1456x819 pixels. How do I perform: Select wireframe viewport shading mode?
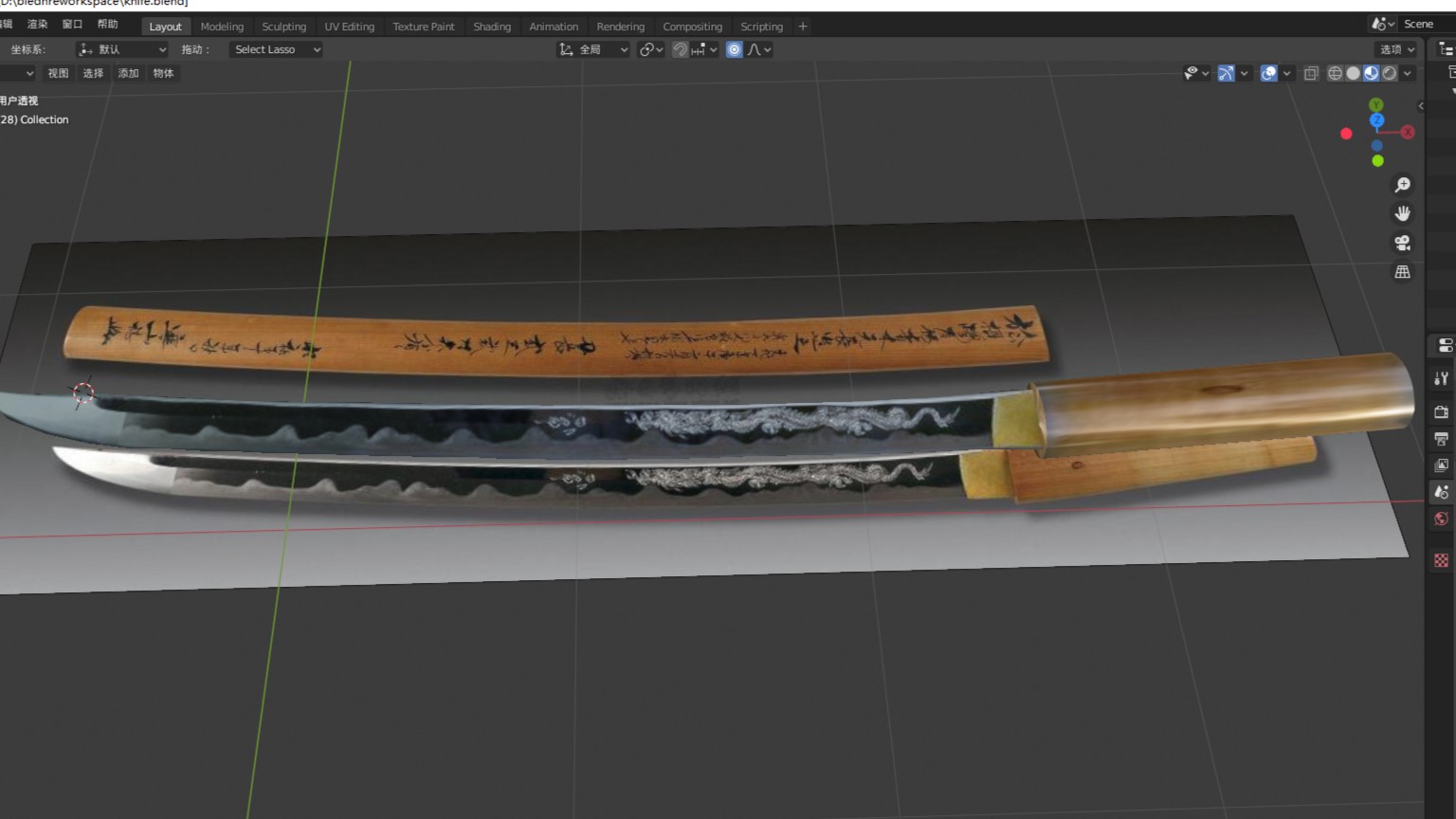click(1335, 73)
